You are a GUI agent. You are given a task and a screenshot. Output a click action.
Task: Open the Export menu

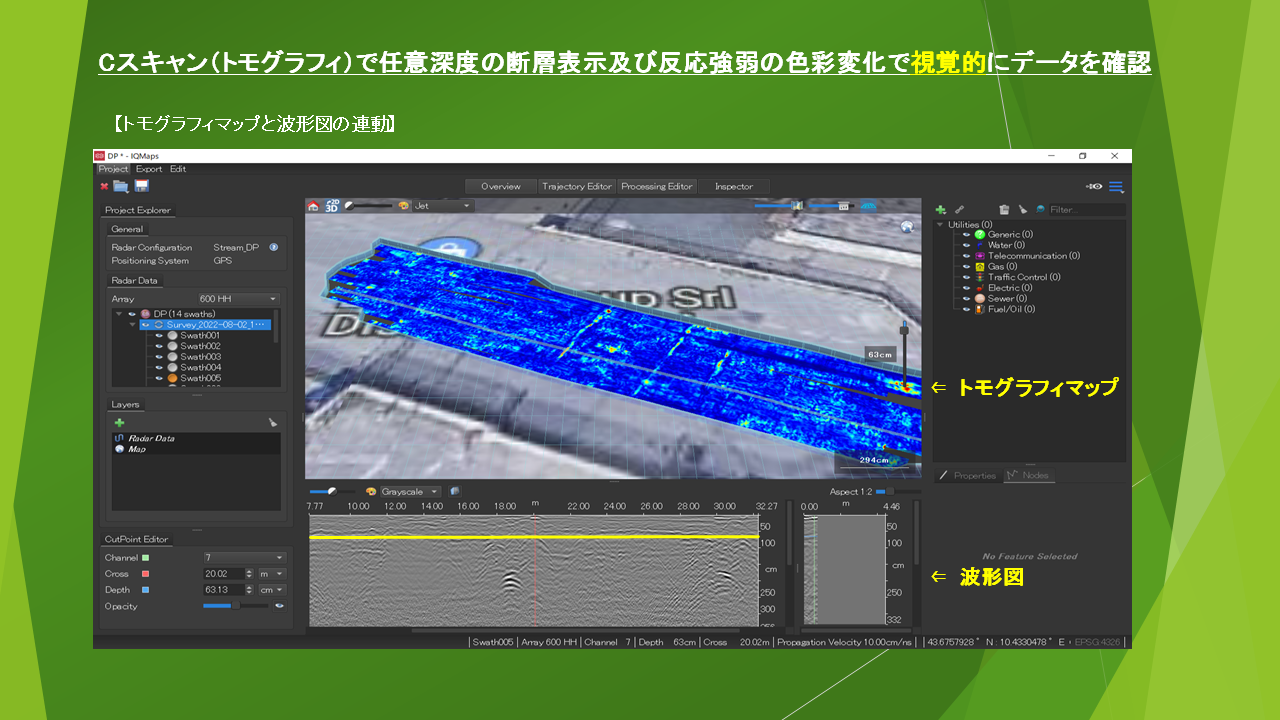coord(148,169)
